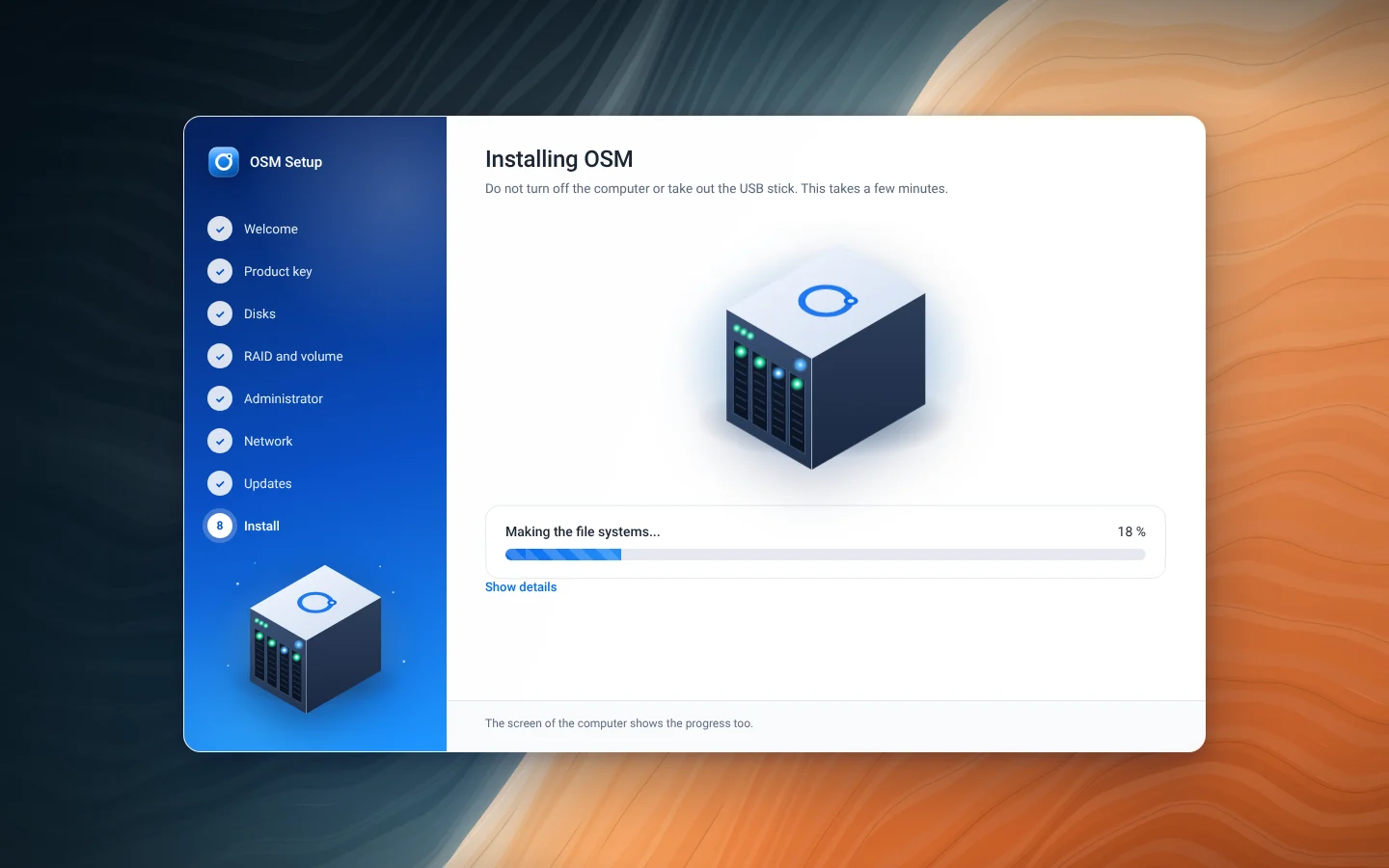Click the checkmark icon beside Disks
The height and width of the screenshot is (868, 1389).
tap(220, 313)
